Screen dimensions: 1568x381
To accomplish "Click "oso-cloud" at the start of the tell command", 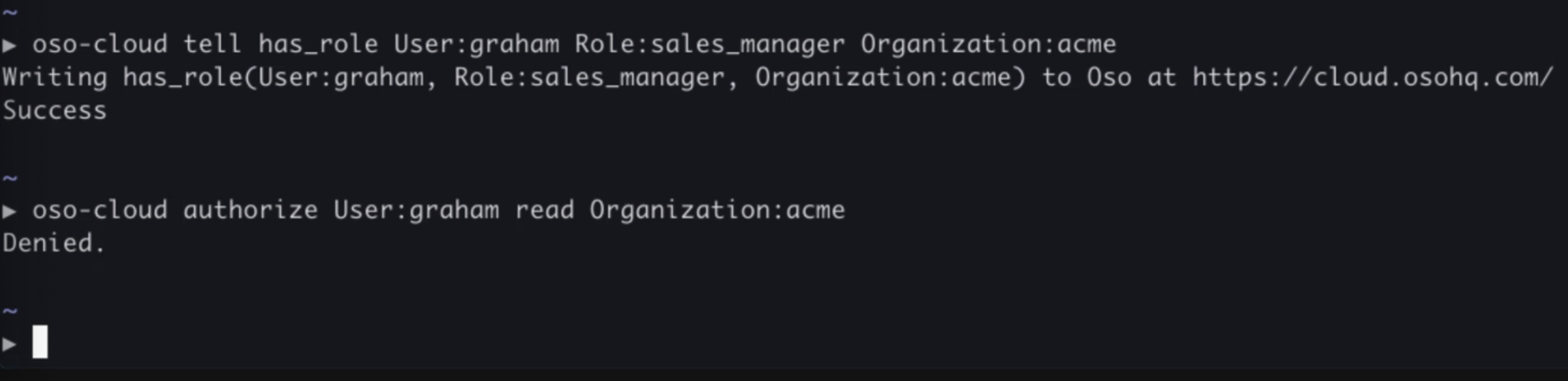I will click(100, 44).
